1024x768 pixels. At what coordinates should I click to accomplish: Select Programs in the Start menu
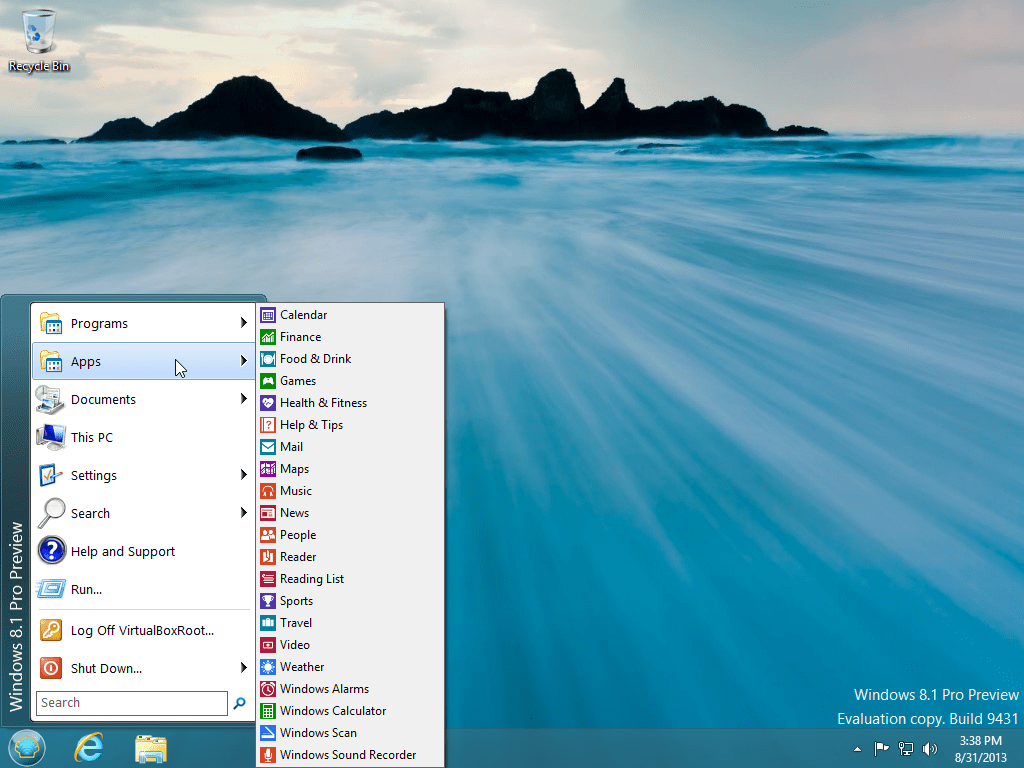[x=143, y=323]
